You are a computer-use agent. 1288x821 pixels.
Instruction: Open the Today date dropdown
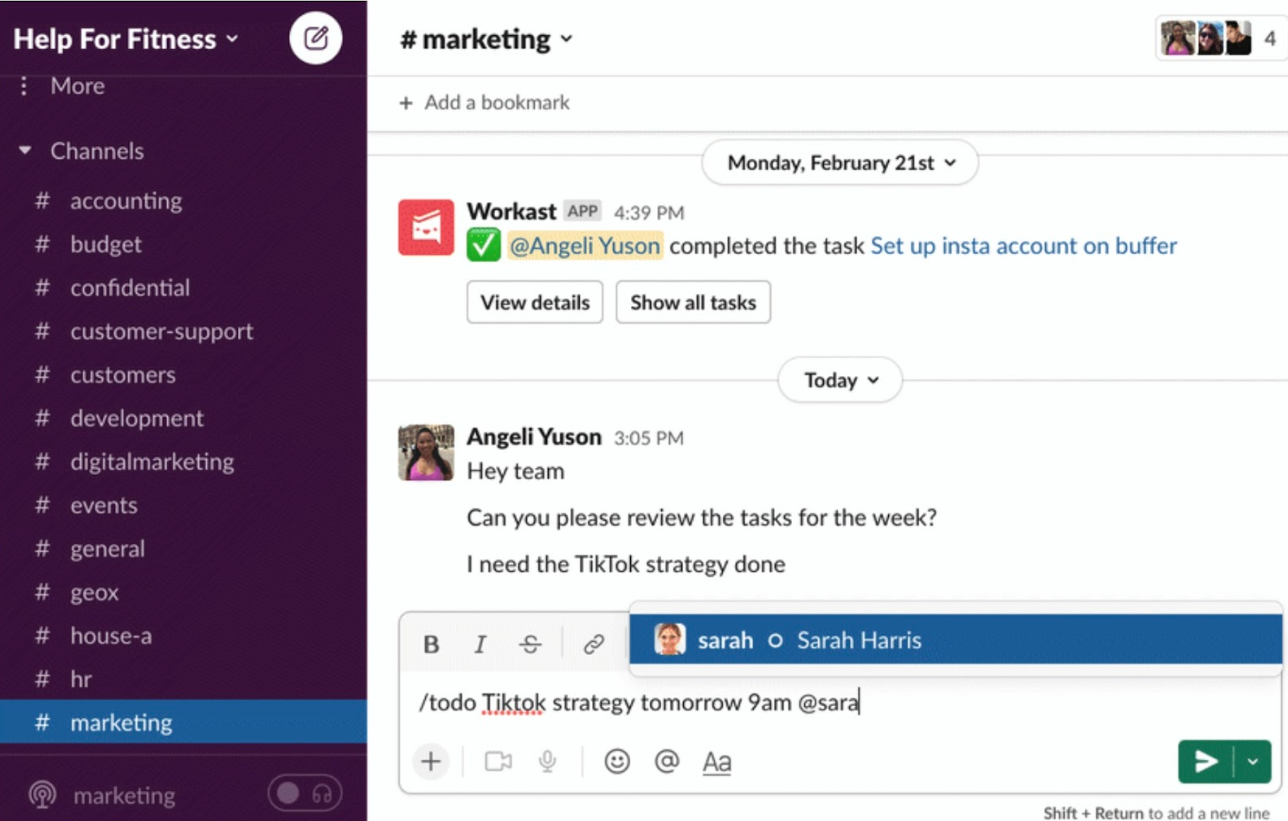(839, 380)
